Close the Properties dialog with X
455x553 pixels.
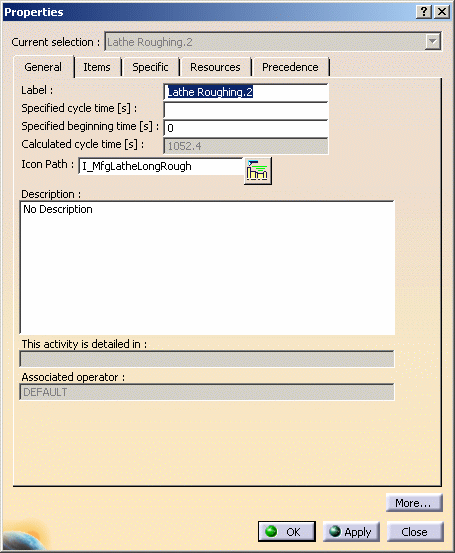click(x=442, y=12)
